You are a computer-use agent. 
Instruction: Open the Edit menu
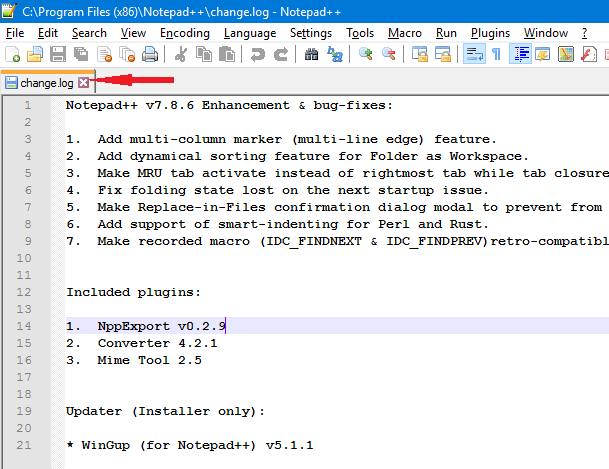click(48, 33)
